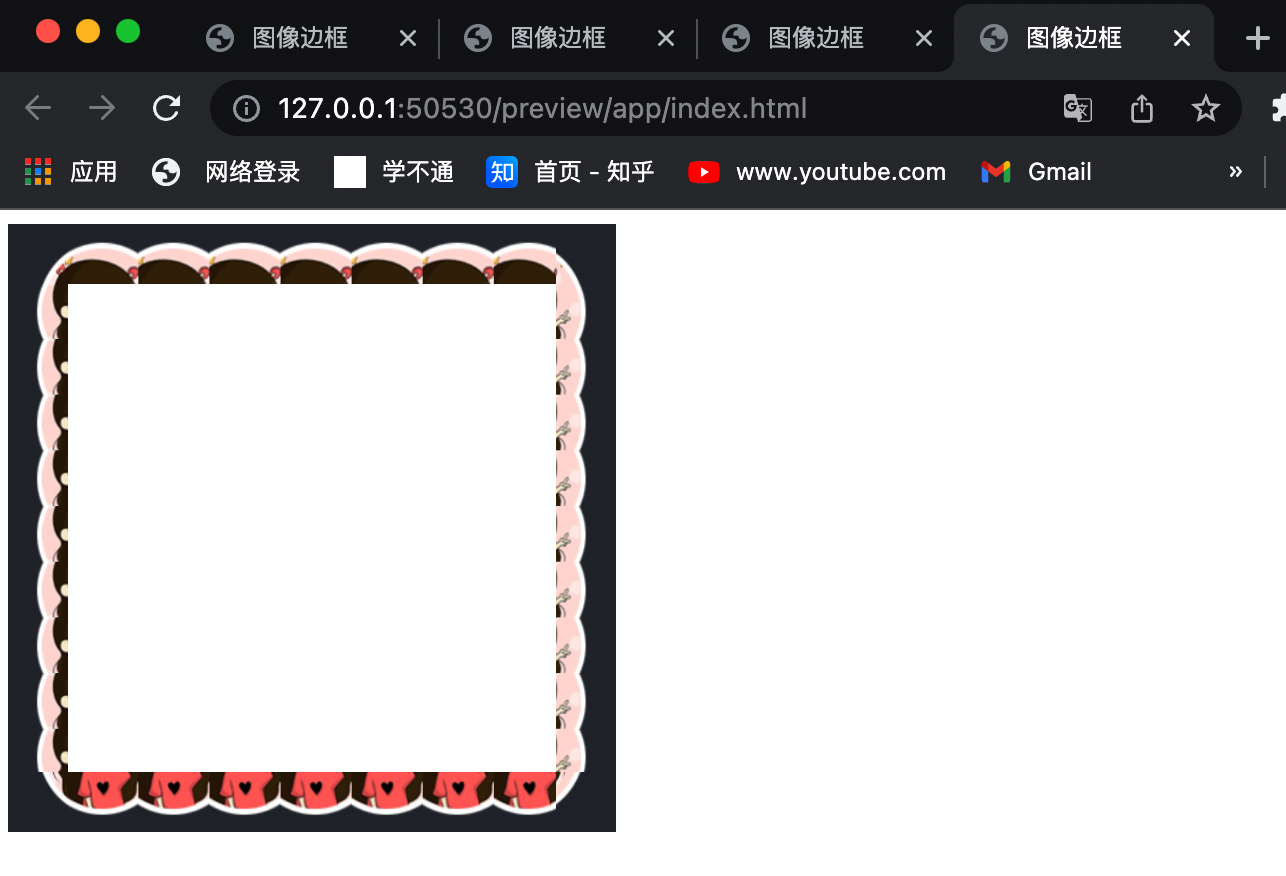Open the bookmarks overflow chevron
The height and width of the screenshot is (876, 1286).
tap(1235, 171)
